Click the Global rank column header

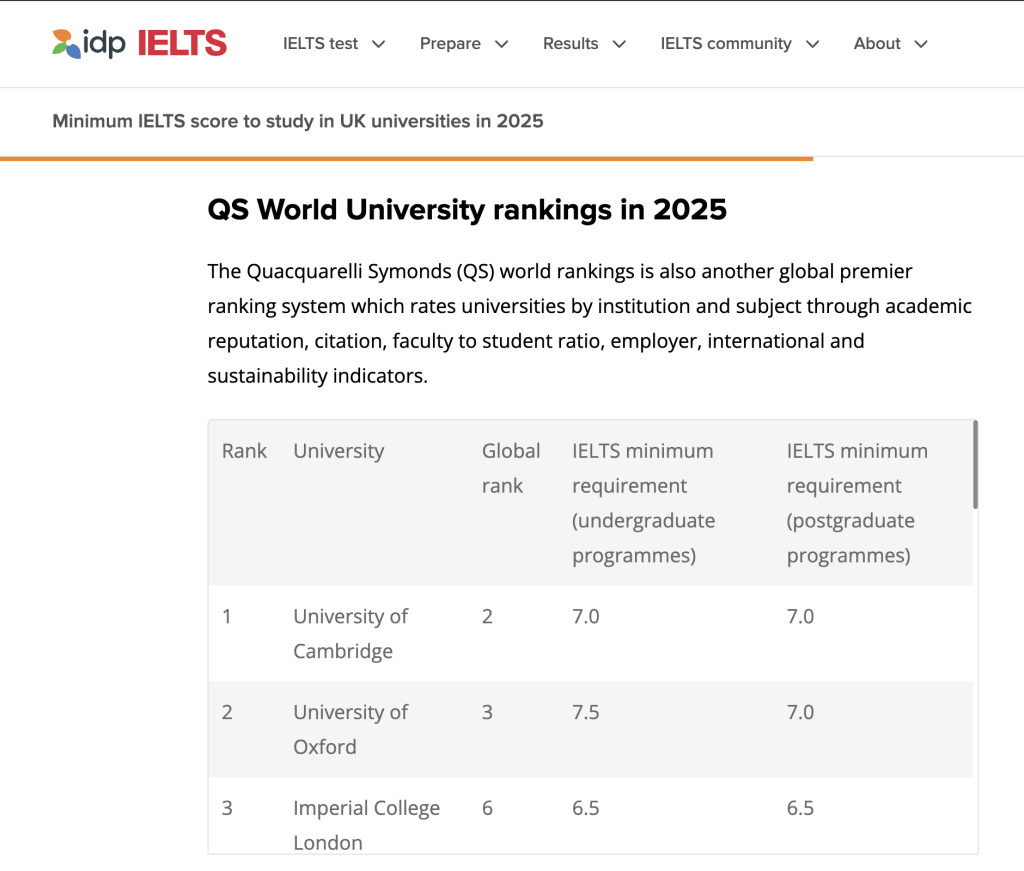(x=511, y=468)
